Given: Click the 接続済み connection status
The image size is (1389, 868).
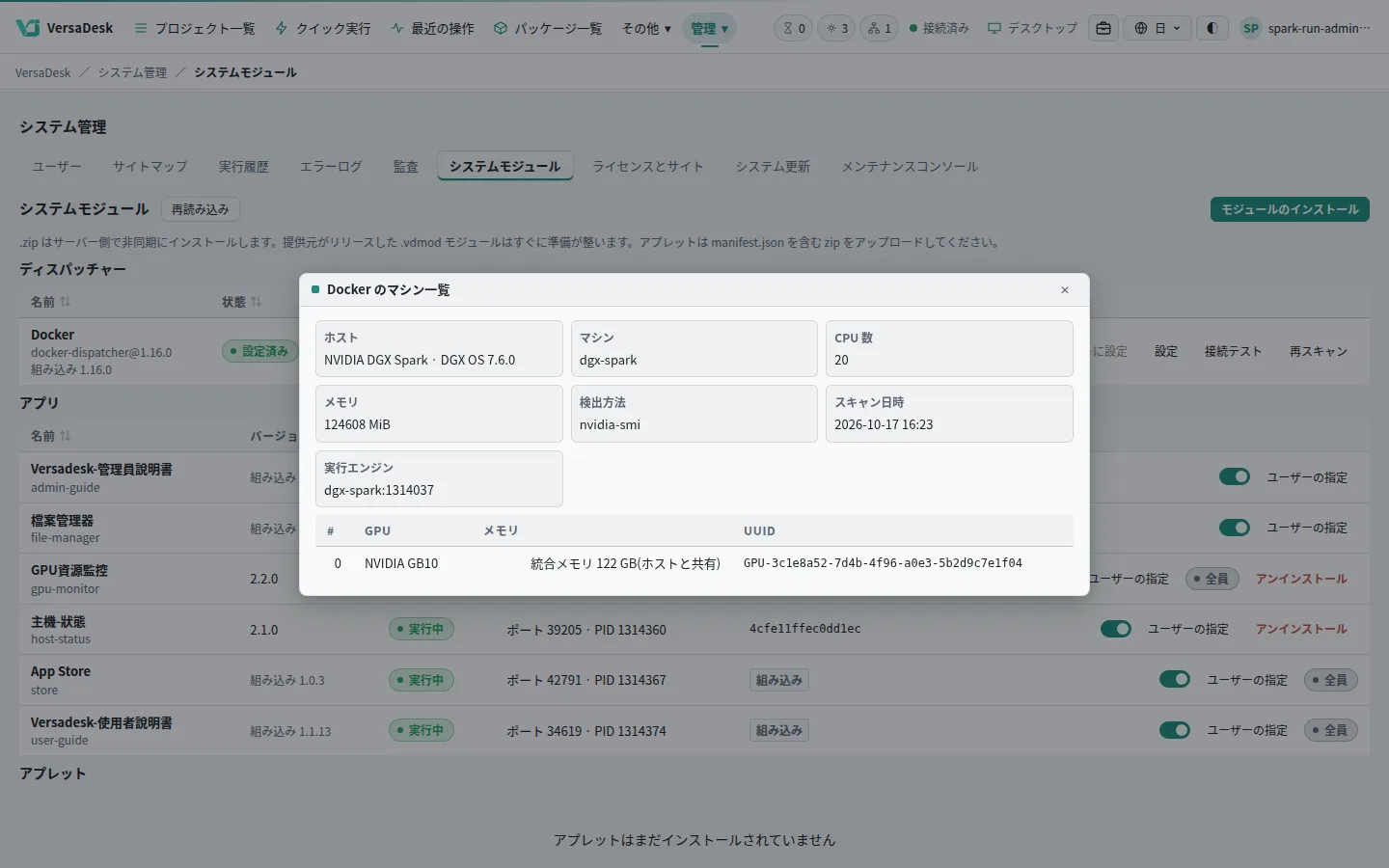Looking at the screenshot, I should tap(940, 28).
